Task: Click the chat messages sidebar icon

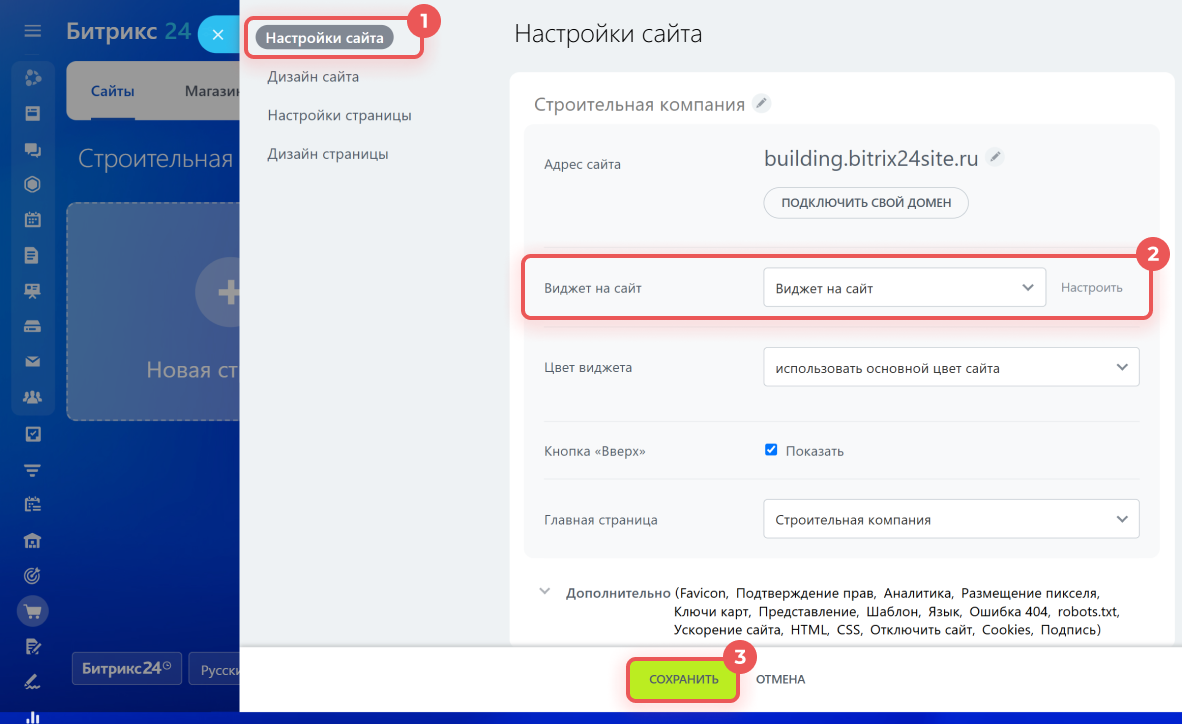Action: [x=33, y=149]
